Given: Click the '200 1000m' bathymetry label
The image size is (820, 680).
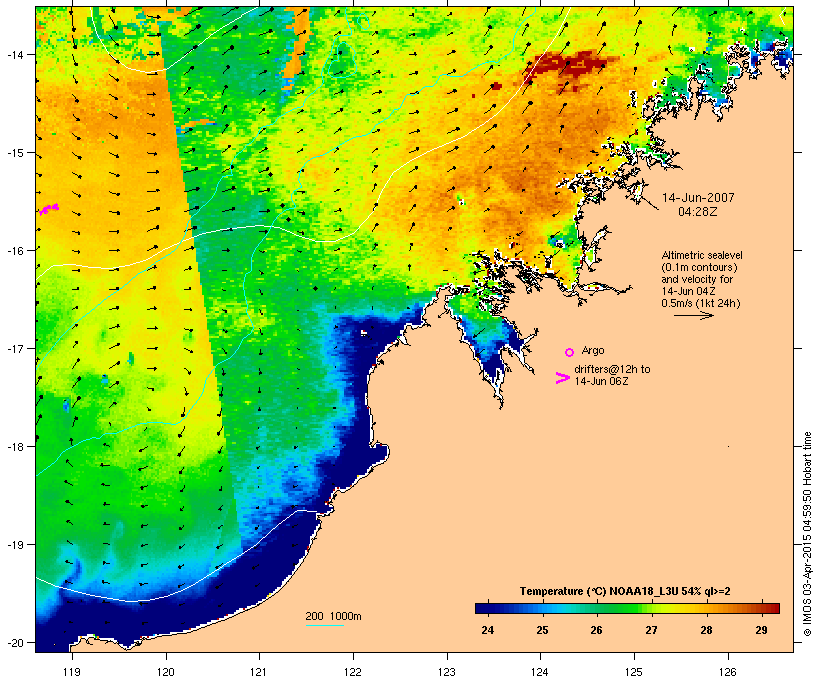Looking at the screenshot, I should pos(333,616).
